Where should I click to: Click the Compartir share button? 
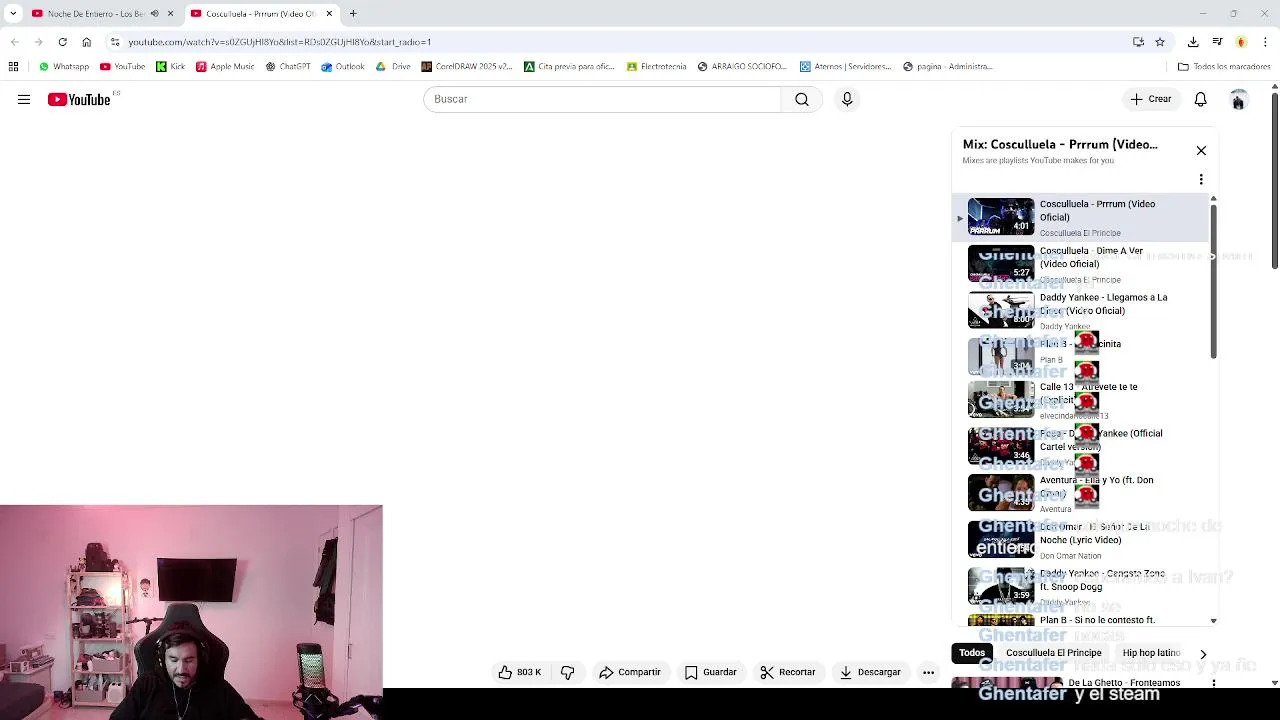[630, 672]
